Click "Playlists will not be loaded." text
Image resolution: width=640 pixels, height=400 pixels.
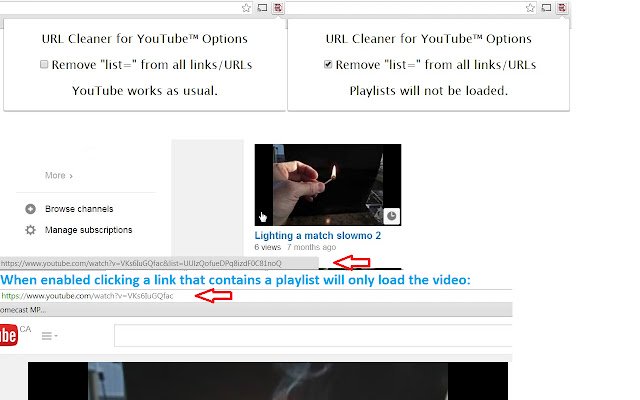429,91
